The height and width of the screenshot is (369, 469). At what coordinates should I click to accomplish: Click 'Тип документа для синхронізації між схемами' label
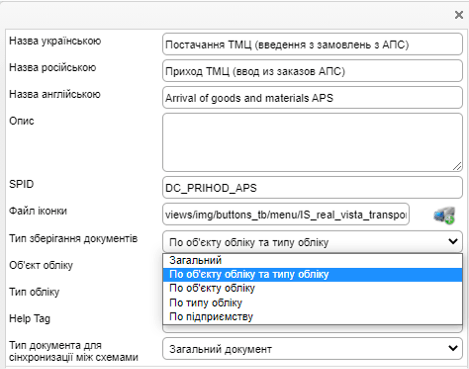coord(74,351)
